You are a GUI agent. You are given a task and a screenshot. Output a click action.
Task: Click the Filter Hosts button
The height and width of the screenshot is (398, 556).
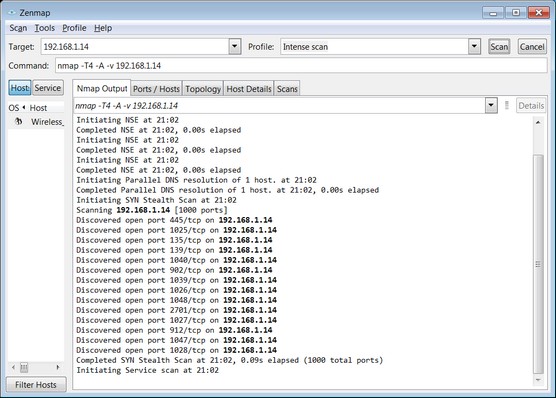click(x=36, y=385)
